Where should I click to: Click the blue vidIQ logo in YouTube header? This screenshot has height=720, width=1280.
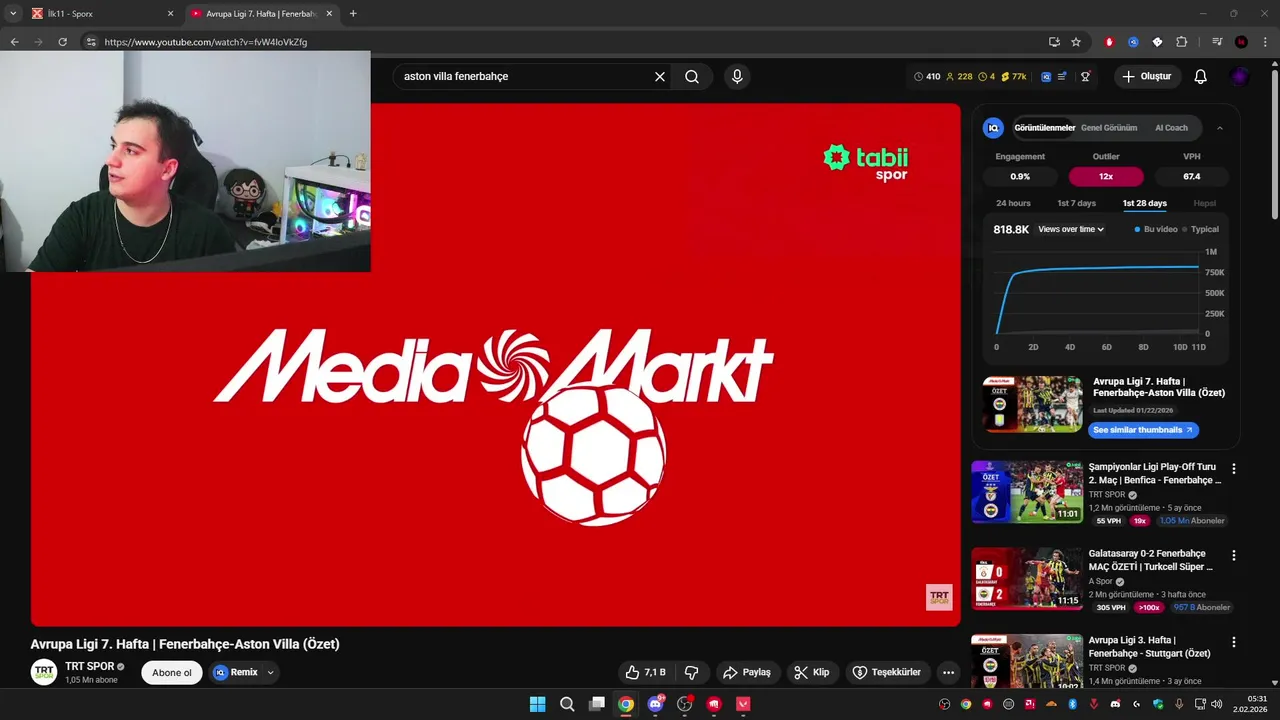click(1046, 77)
